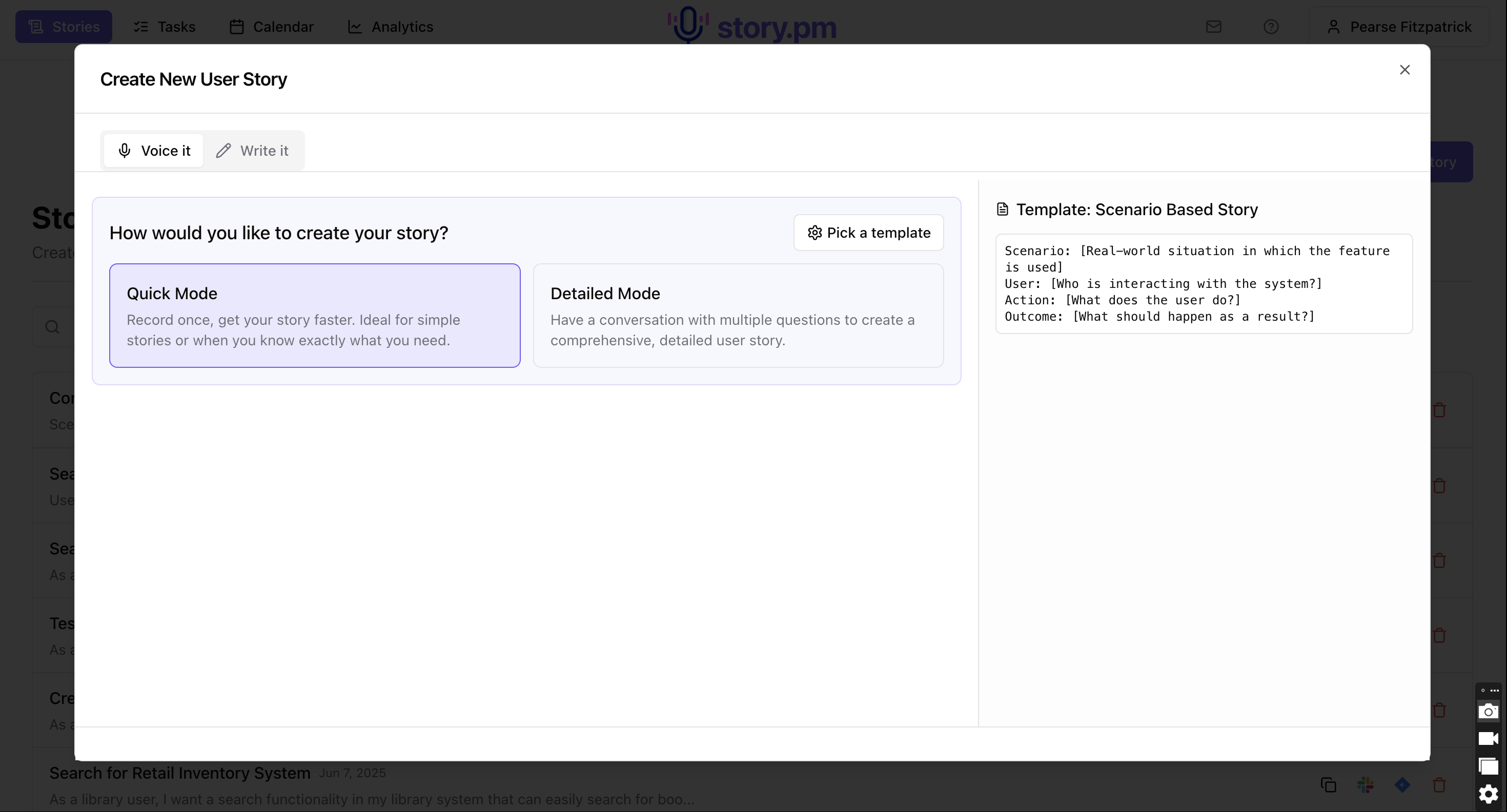The height and width of the screenshot is (812, 1507).
Task: Close the Create New User Story dialog
Action: tap(1404, 70)
